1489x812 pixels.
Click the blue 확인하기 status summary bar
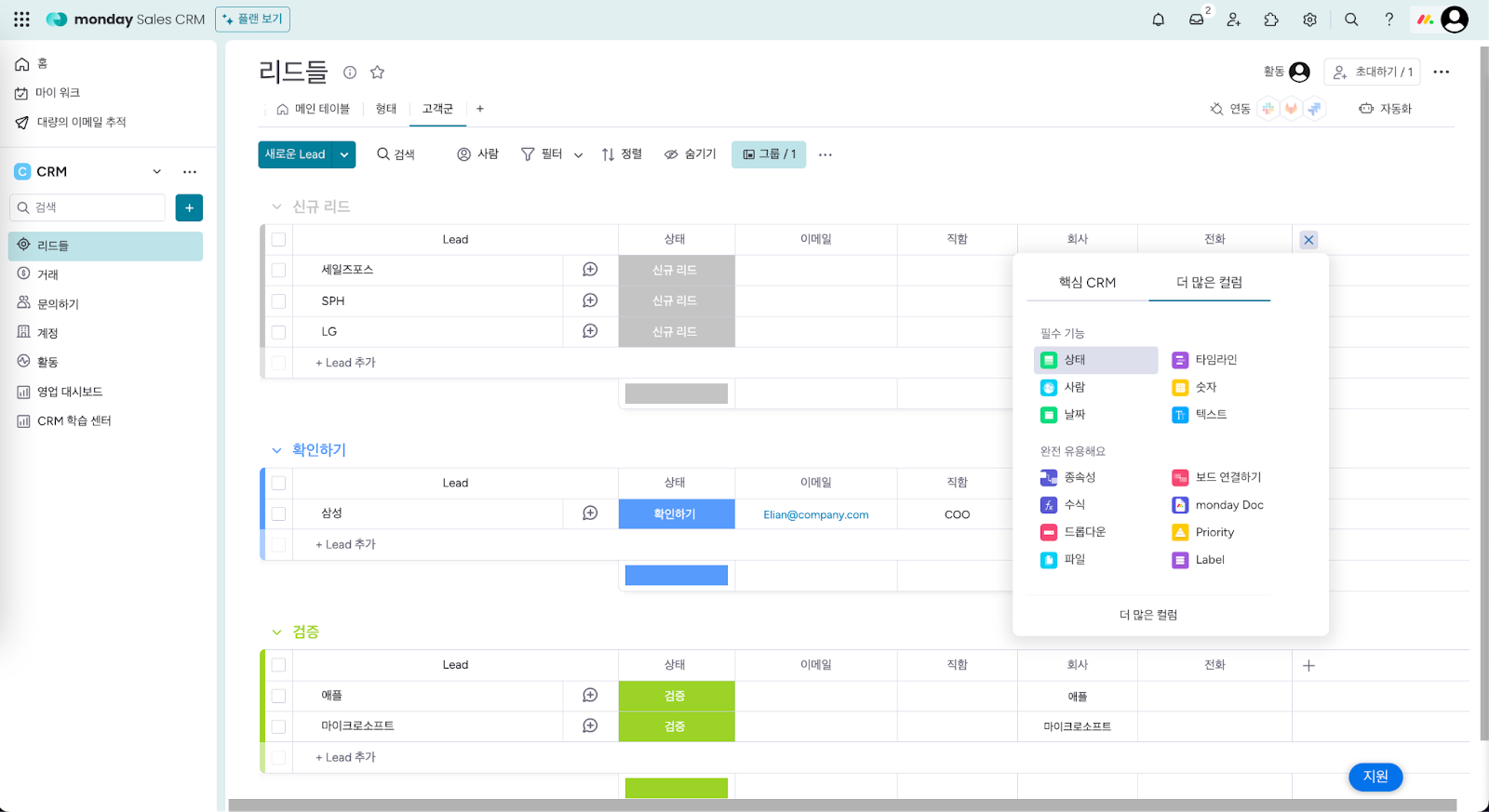pos(677,576)
